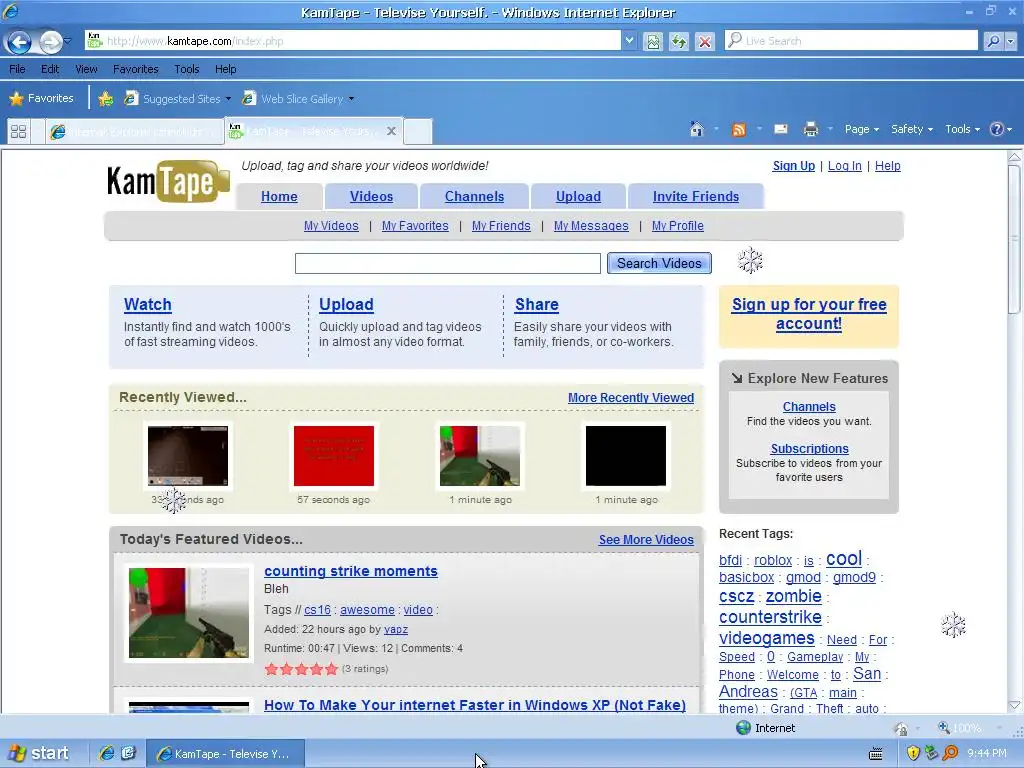Click the Add to Favorites Bar icon

105,99
